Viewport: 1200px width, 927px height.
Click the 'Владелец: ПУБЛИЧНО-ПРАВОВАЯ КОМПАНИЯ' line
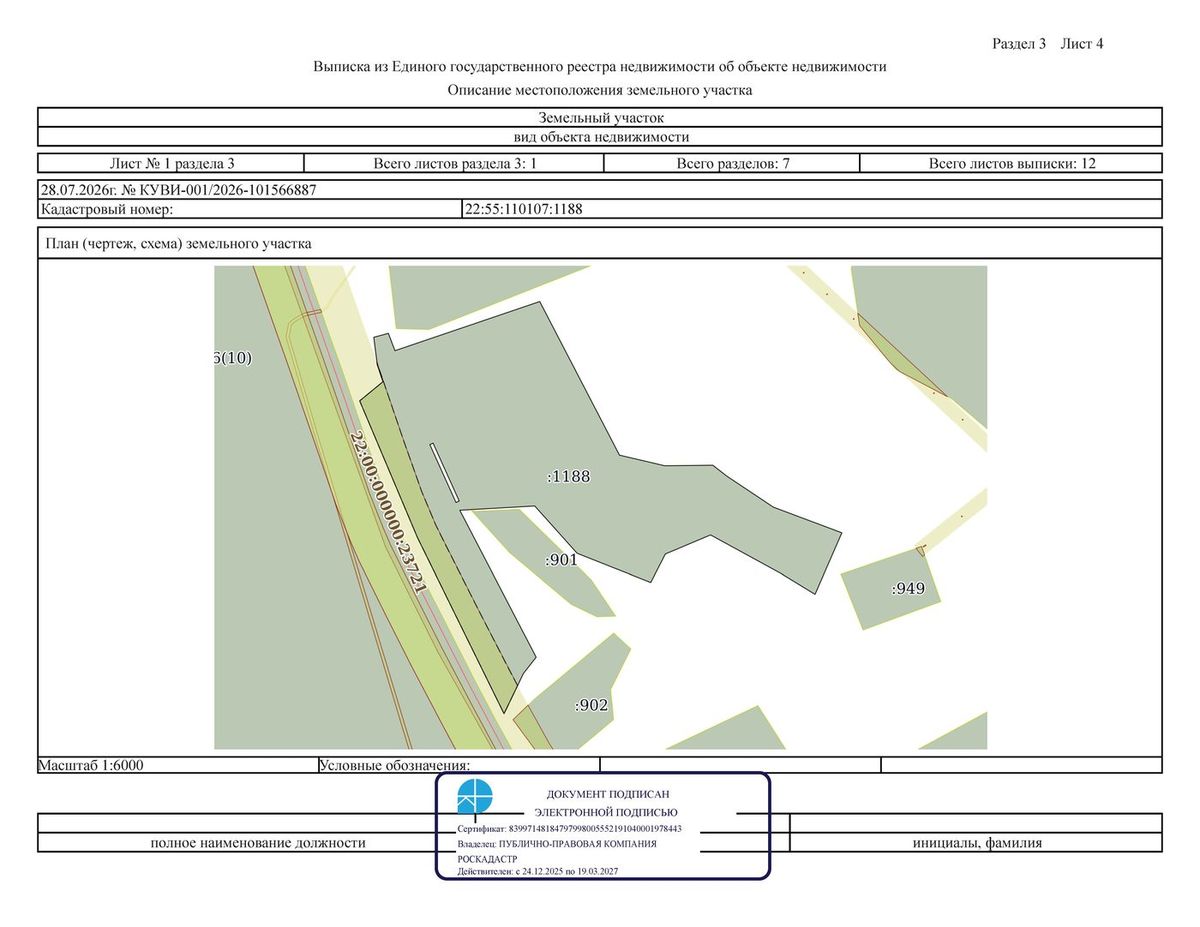click(x=557, y=844)
